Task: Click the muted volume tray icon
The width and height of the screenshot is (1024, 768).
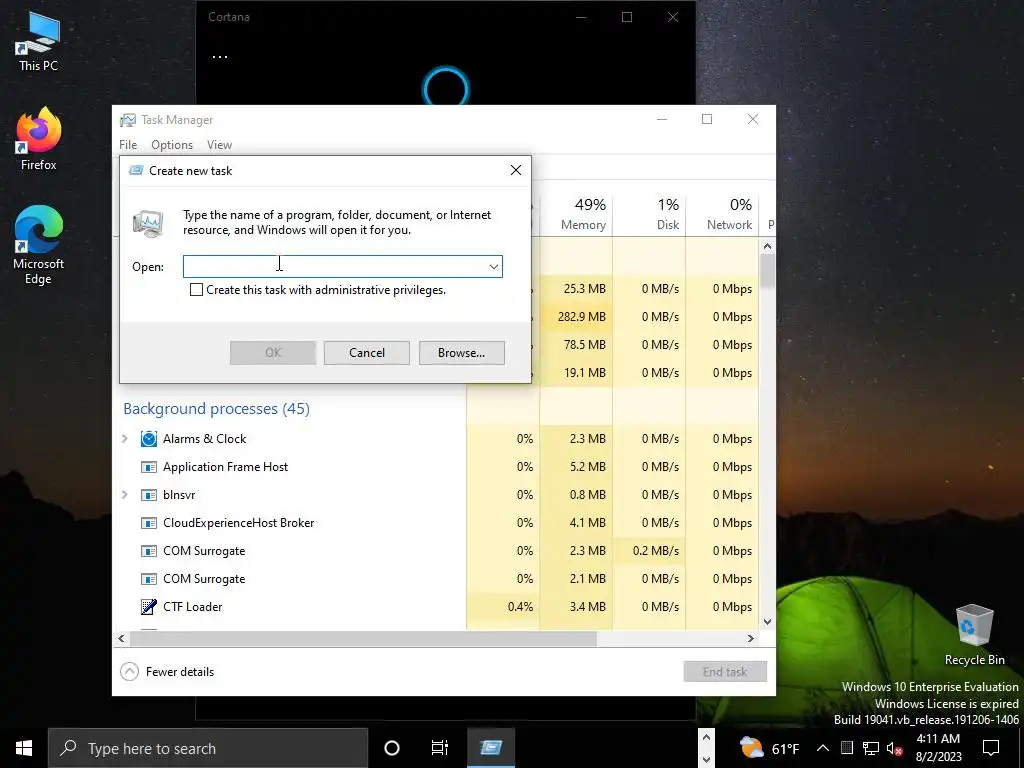Action: [x=894, y=748]
